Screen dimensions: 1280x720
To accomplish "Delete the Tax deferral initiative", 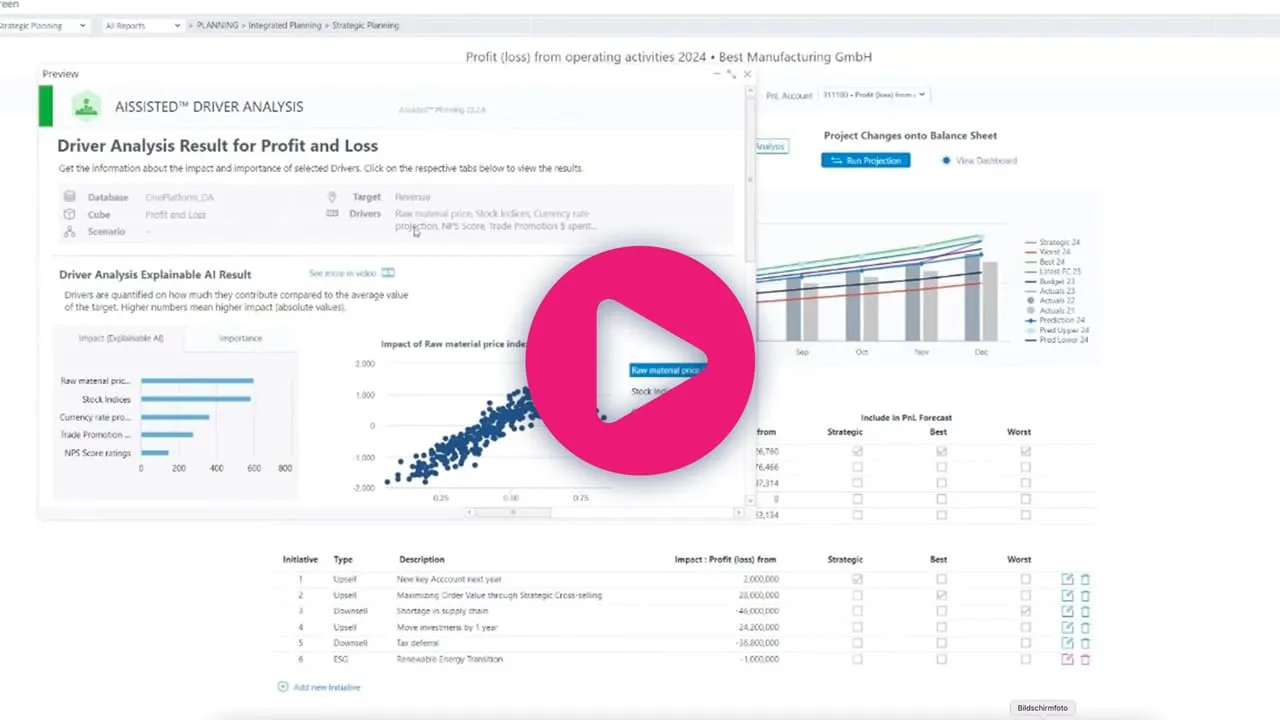I will click(1085, 643).
